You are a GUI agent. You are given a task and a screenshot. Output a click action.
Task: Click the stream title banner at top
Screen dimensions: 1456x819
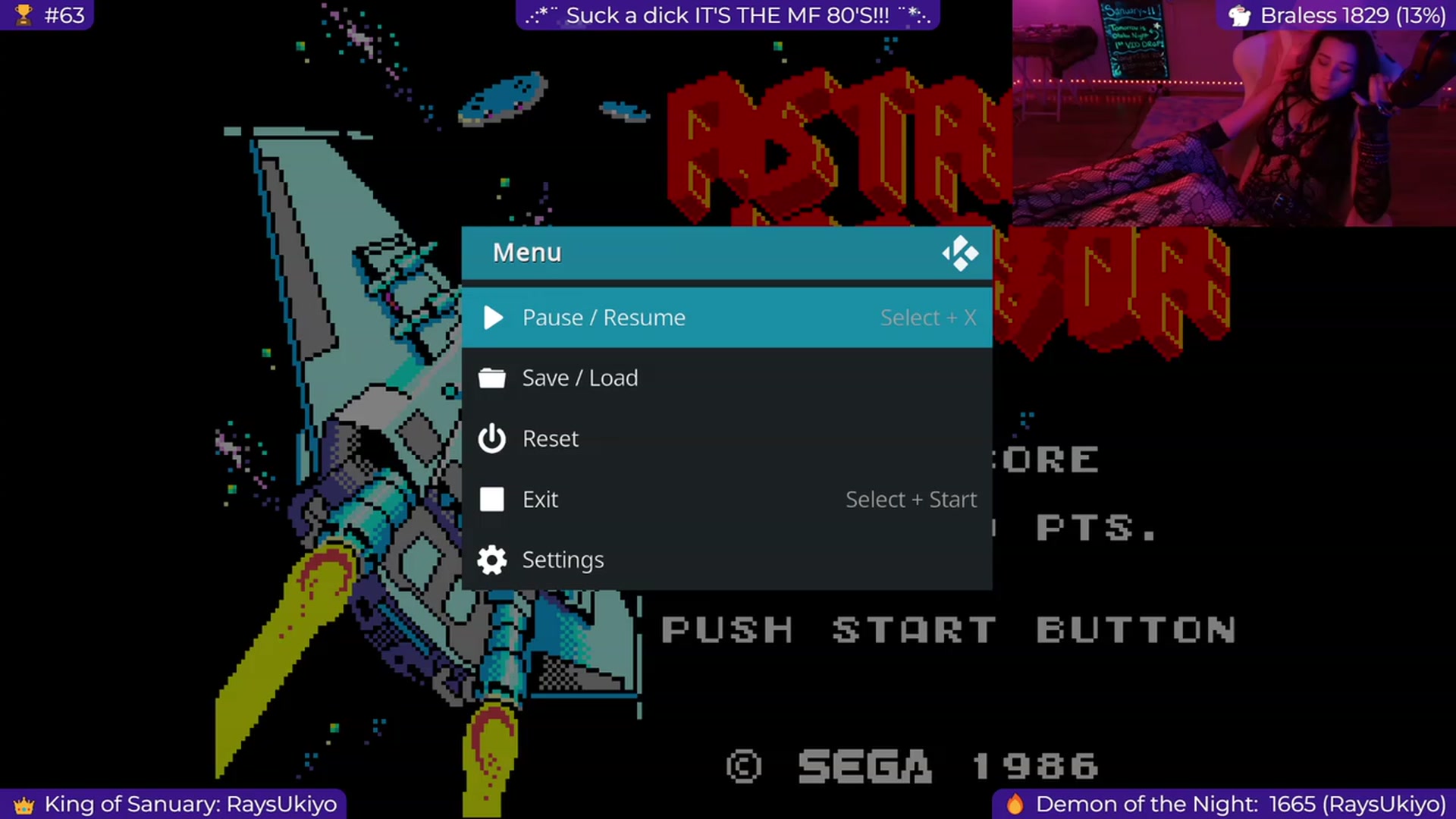pos(728,15)
